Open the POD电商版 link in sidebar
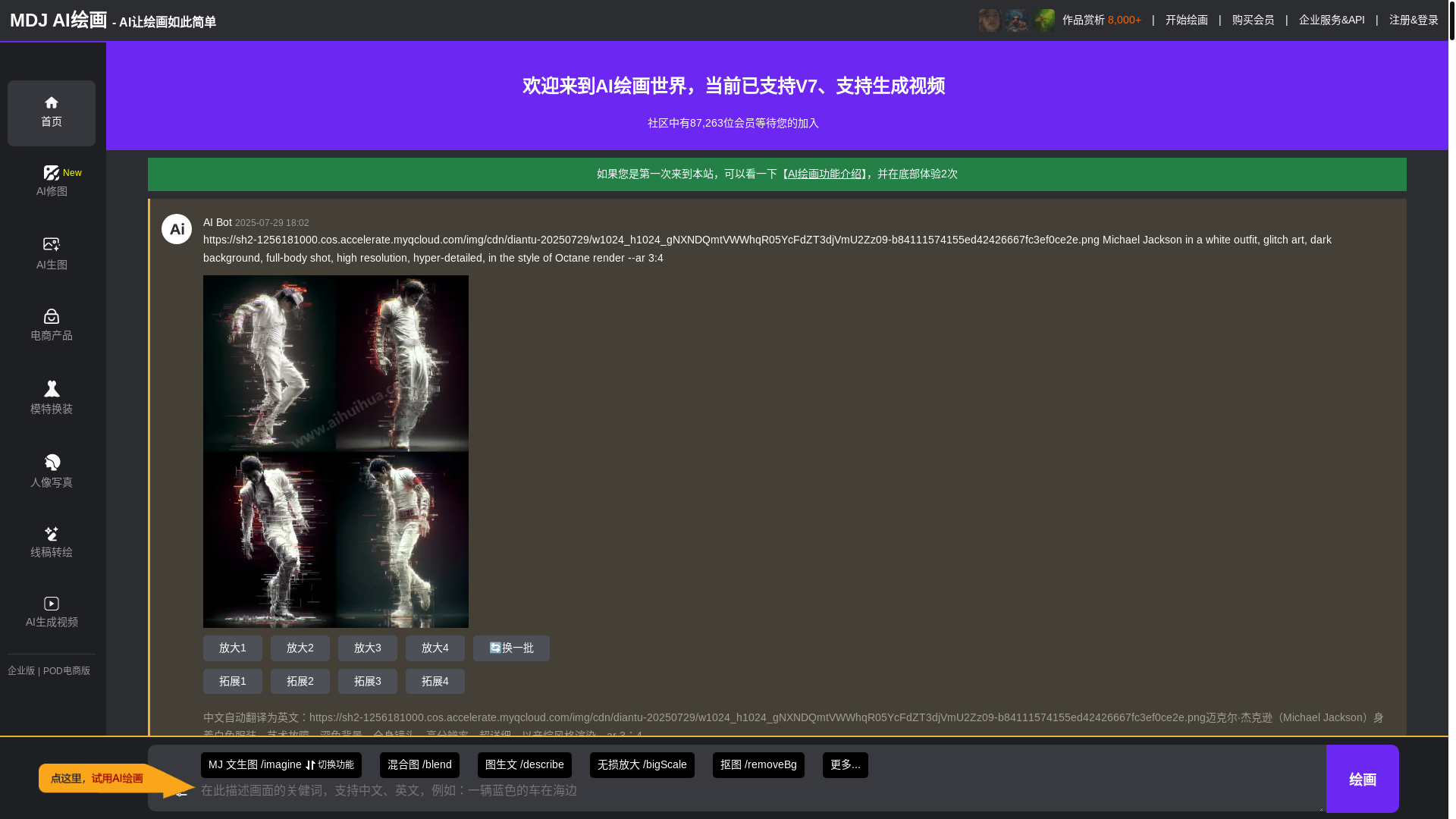 pyautogui.click(x=67, y=671)
